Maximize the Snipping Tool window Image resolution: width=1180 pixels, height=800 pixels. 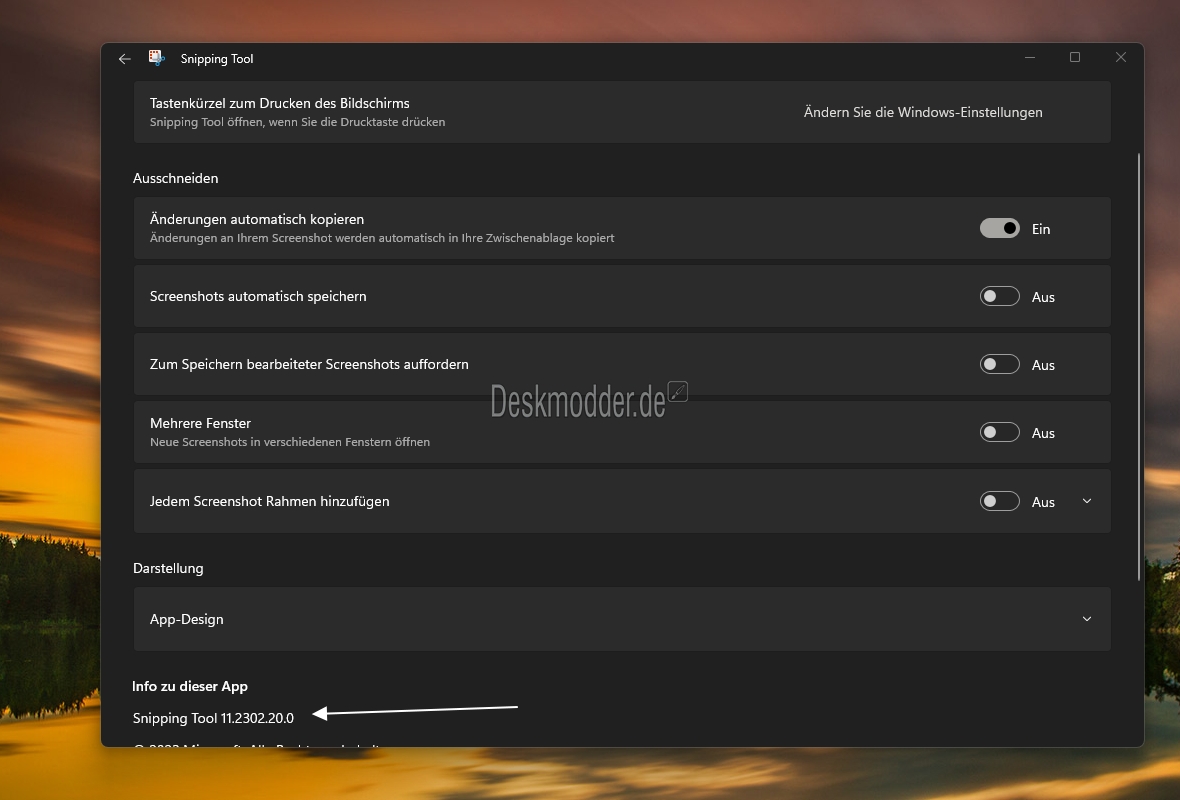[x=1075, y=57]
